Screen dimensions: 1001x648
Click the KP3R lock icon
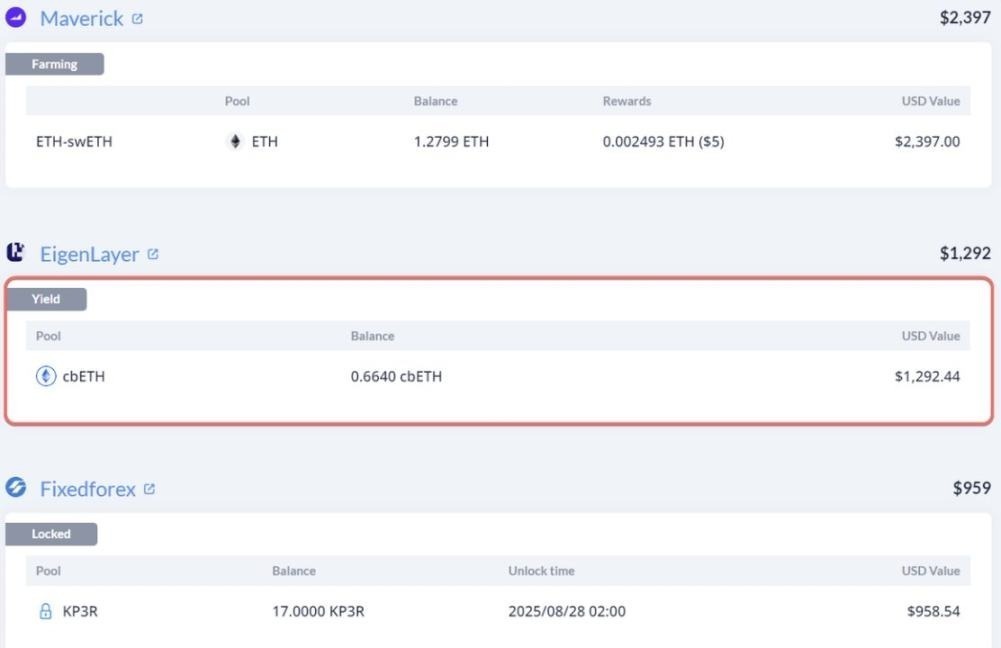tap(45, 611)
